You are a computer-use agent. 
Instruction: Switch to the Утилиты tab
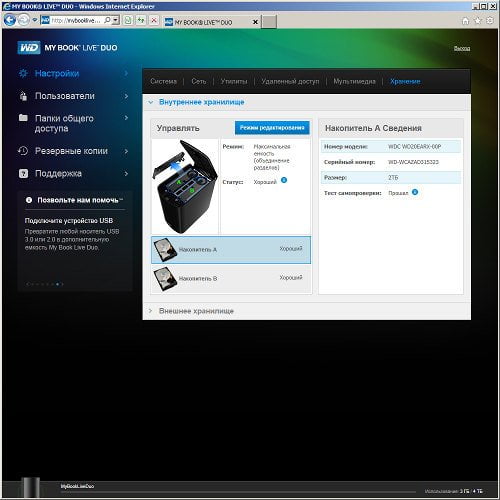click(234, 81)
